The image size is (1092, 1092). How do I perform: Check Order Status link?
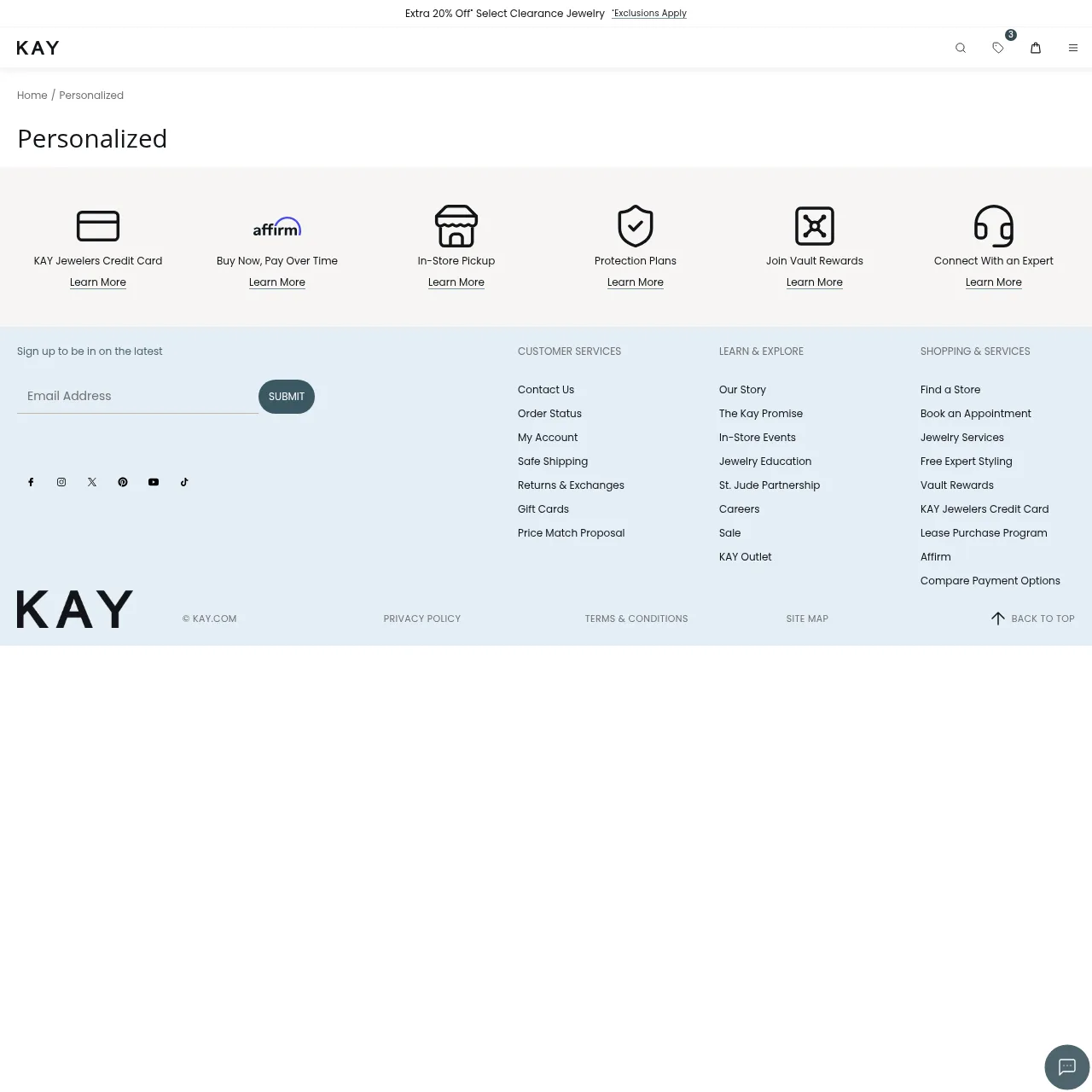[x=549, y=414]
